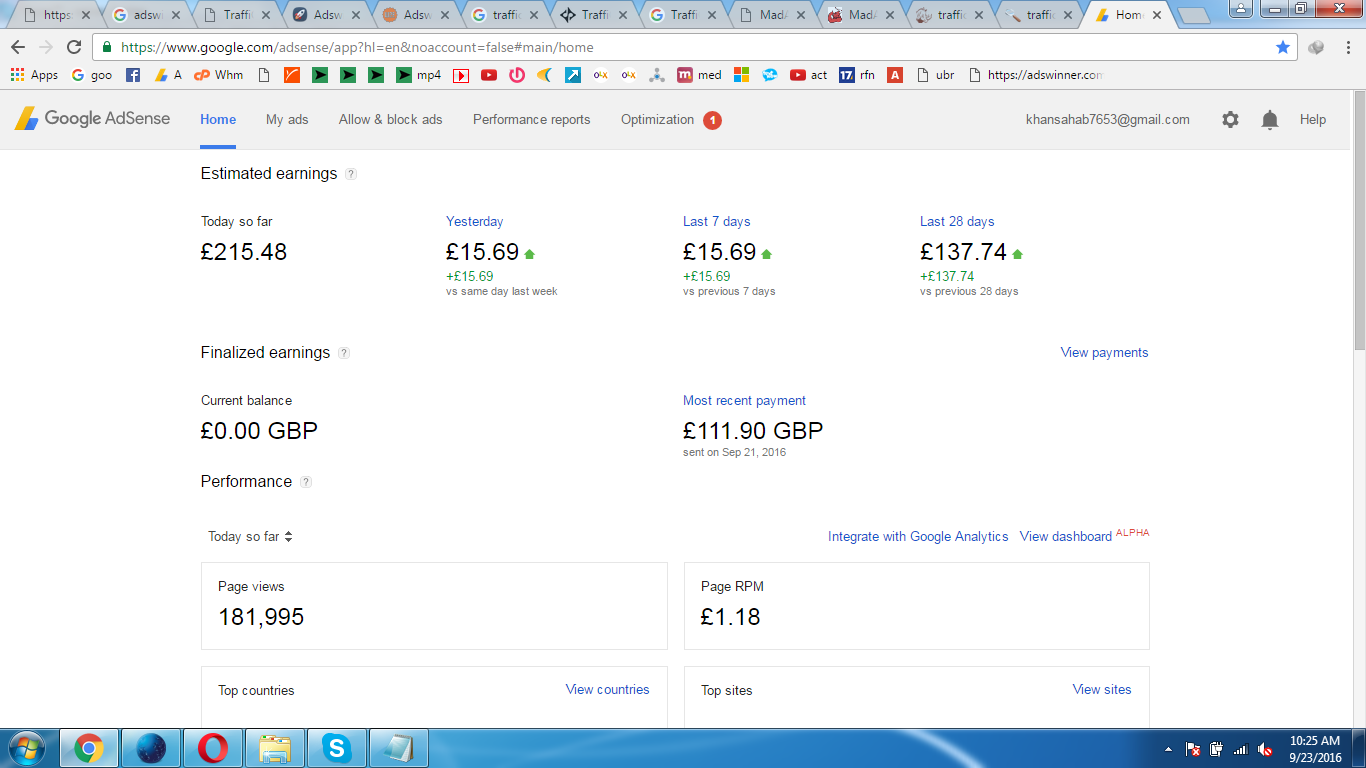Click the Help link

point(1313,119)
